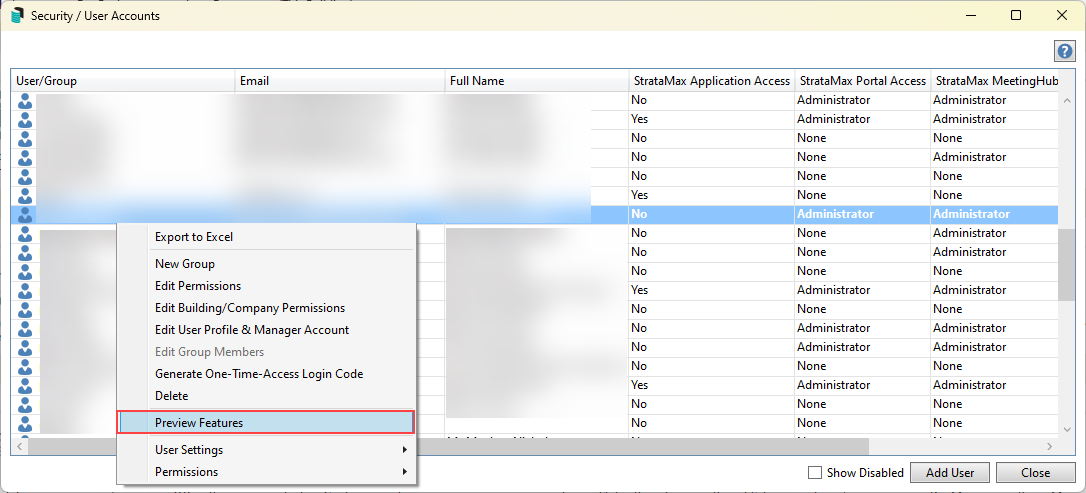Minimize the Security / User Accounts window

click(971, 15)
